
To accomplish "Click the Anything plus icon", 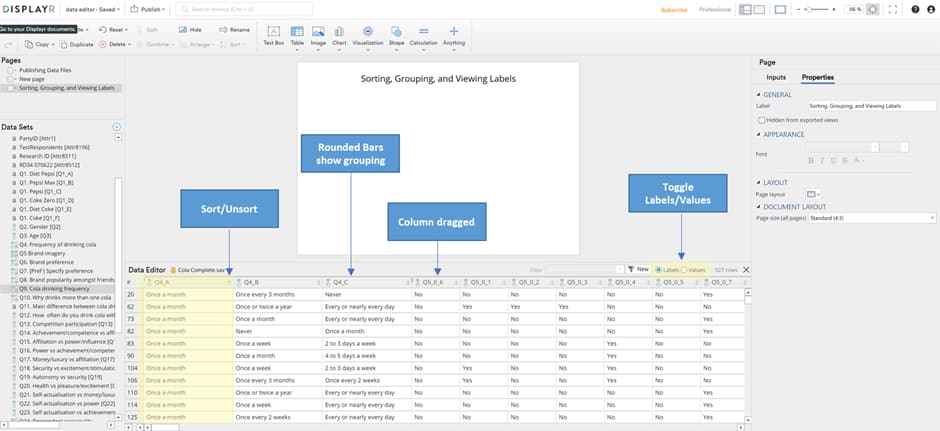I will click(x=454, y=36).
